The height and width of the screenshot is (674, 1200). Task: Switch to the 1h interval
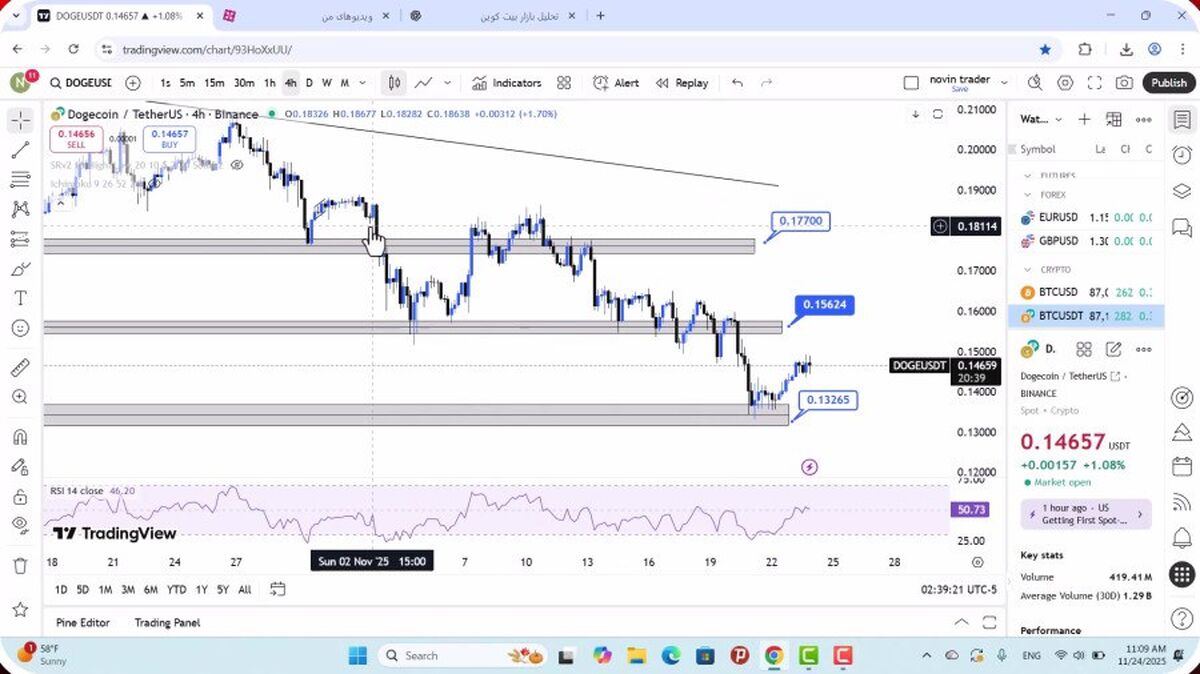269,83
